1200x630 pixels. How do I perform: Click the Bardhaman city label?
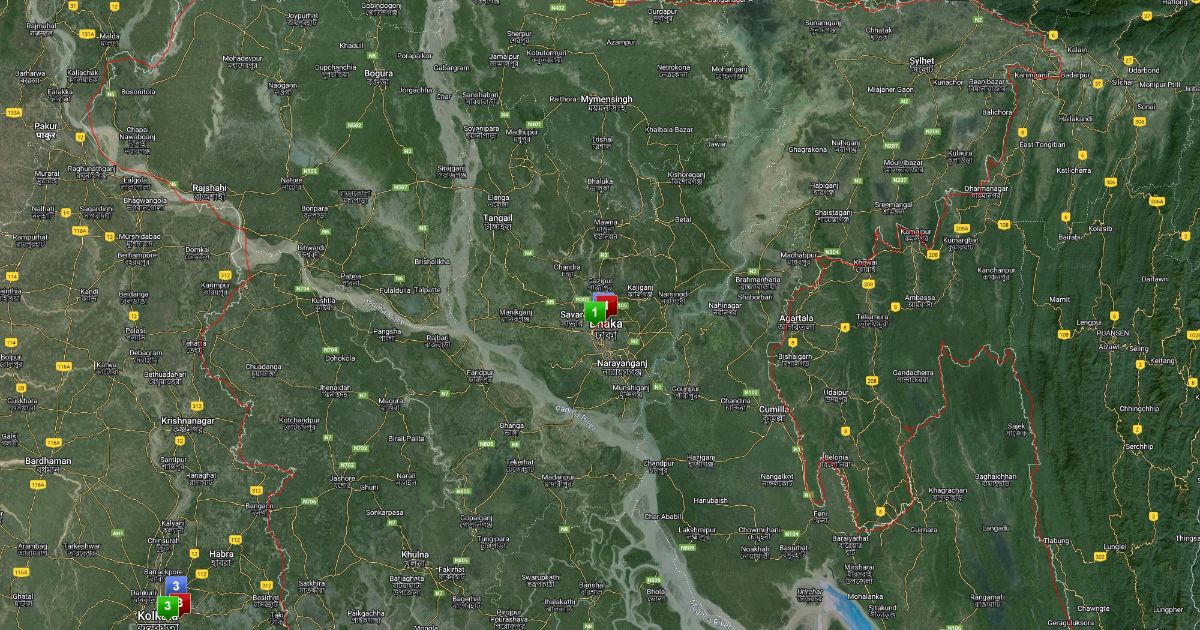(48, 461)
